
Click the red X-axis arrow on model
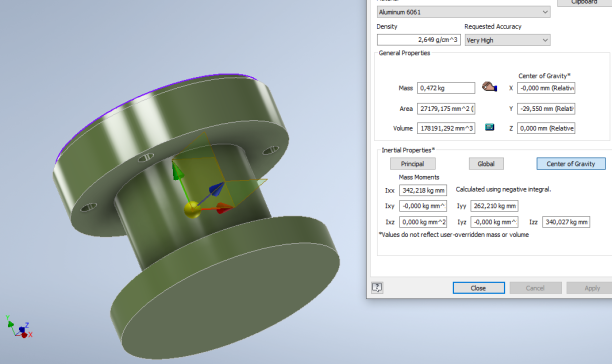coord(224,208)
